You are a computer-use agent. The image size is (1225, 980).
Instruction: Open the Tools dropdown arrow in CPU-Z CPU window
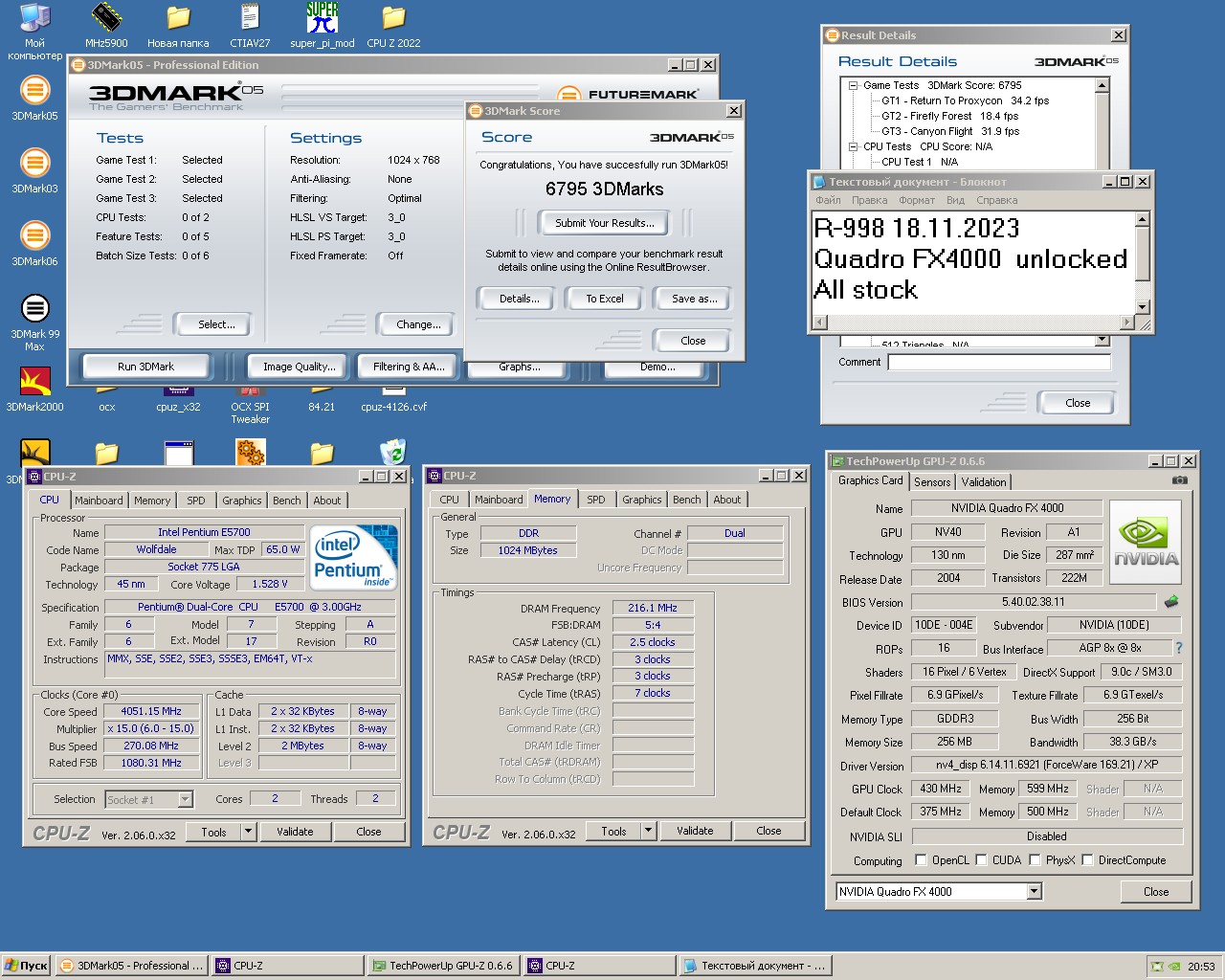[248, 832]
